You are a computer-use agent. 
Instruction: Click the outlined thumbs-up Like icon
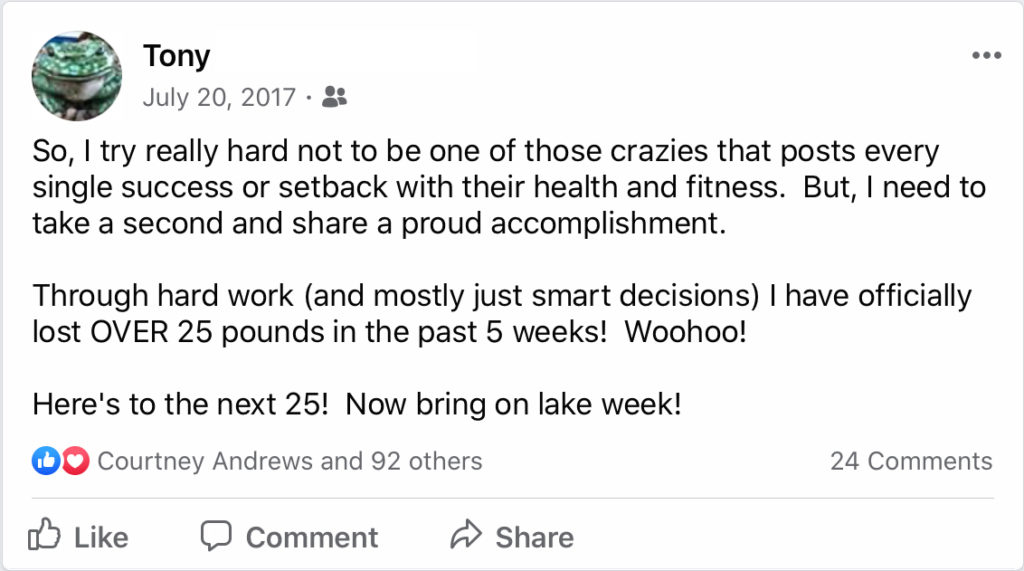click(44, 535)
